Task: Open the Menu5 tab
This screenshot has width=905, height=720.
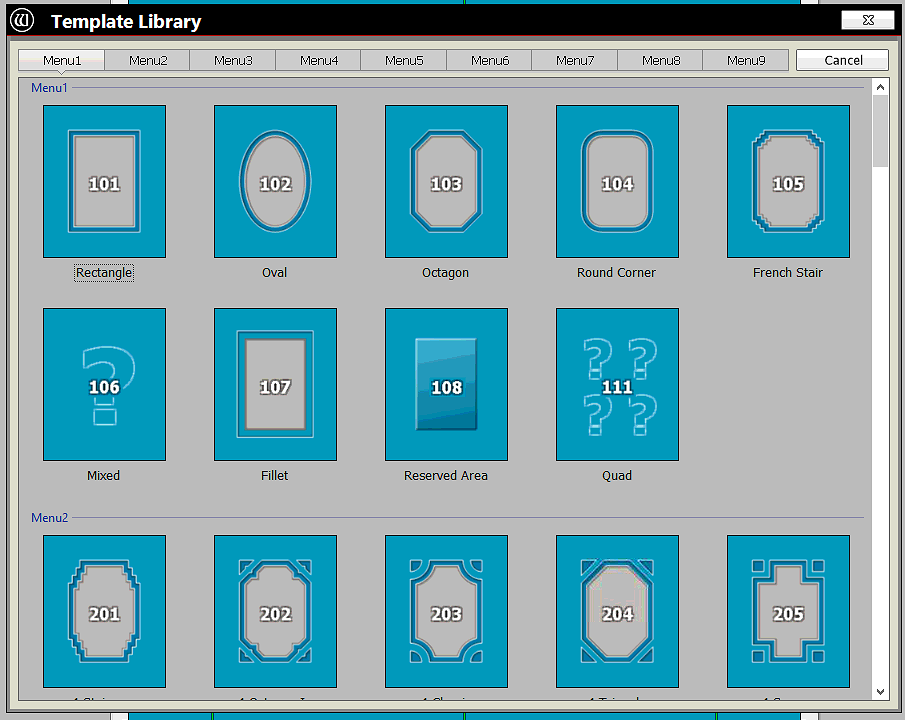Action: coord(404,61)
